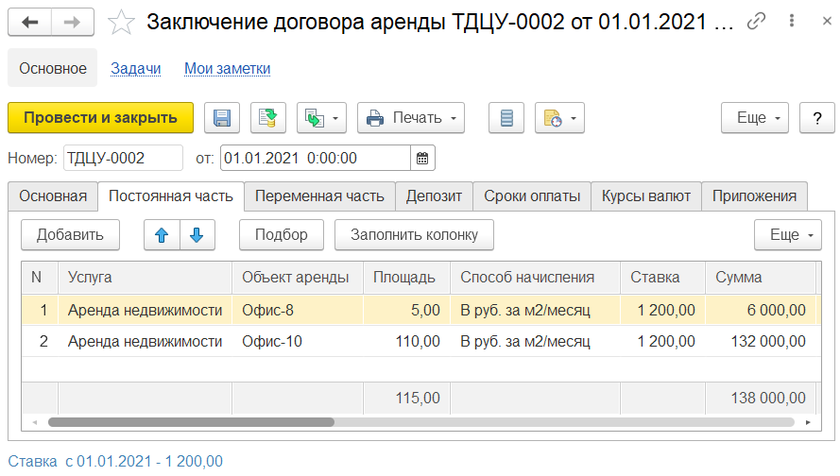Image resolution: width=840 pixels, height=476 pixels.
Task: Add document to favorites with star icon
Action: pyautogui.click(x=121, y=22)
